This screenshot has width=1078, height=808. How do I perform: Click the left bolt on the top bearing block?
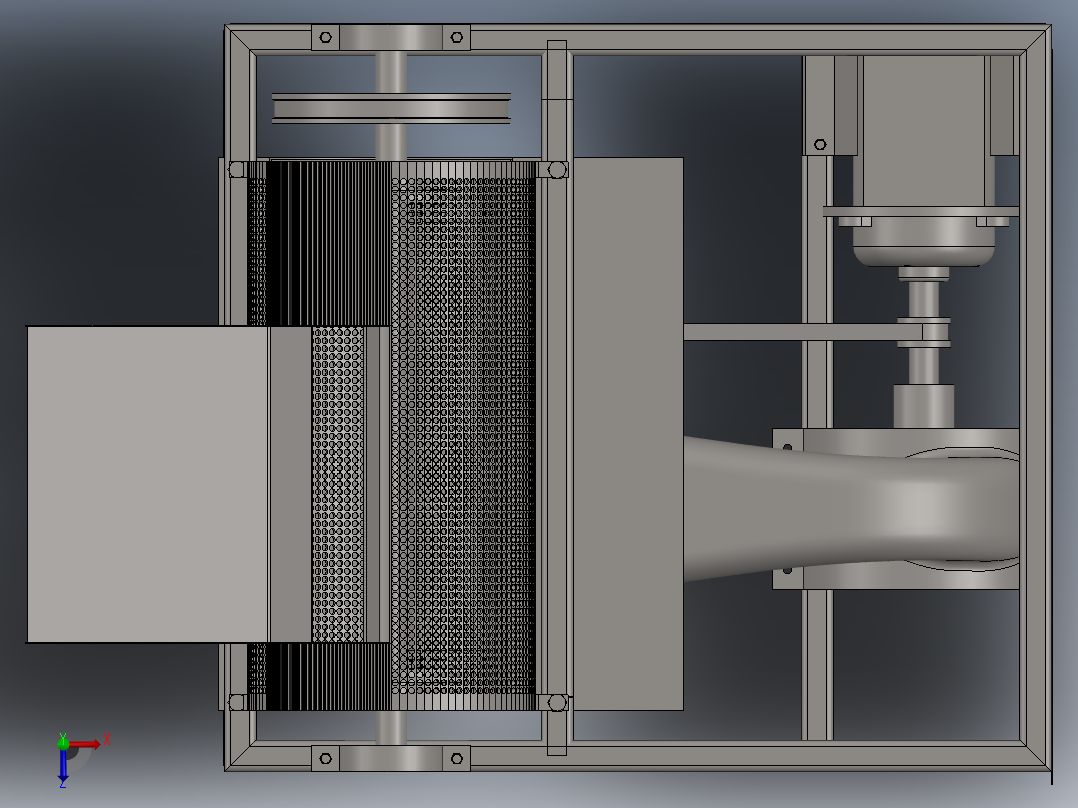tap(326, 37)
